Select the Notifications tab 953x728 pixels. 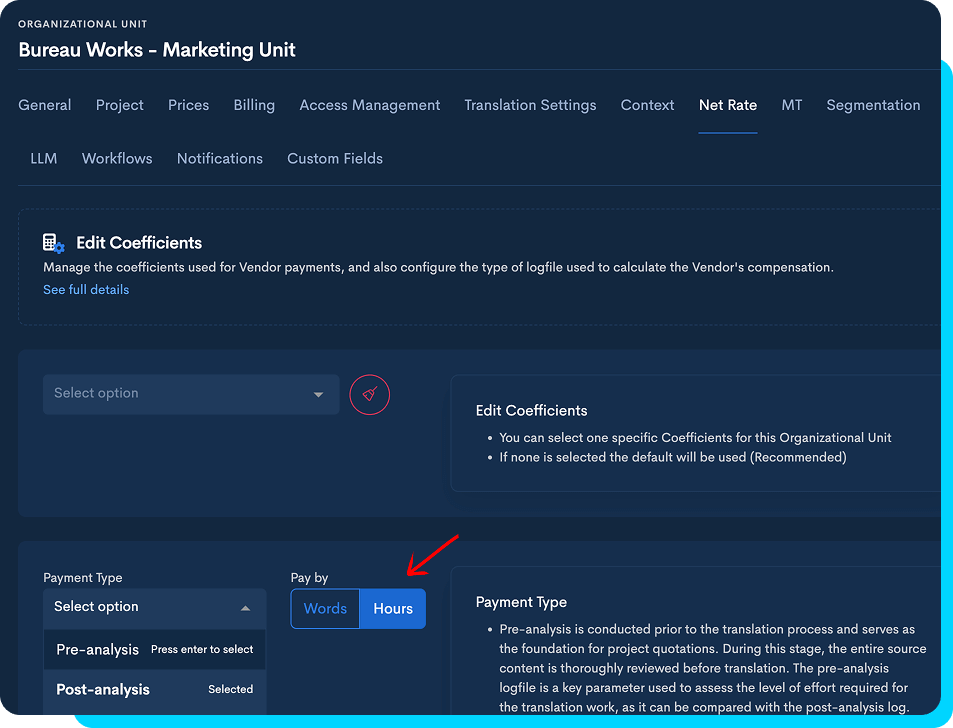tap(220, 159)
